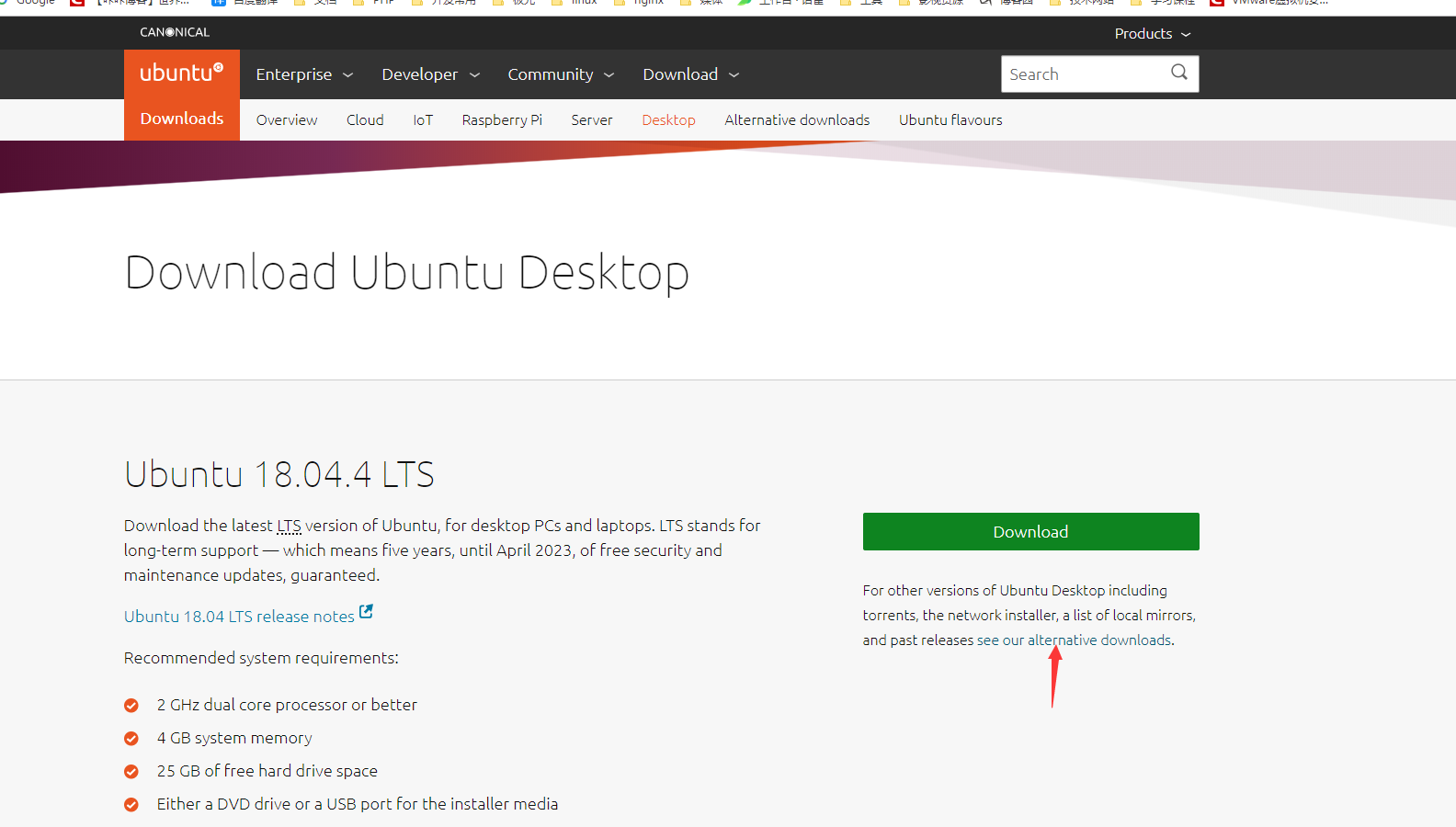Click the external link icon beside release notes

(366, 611)
